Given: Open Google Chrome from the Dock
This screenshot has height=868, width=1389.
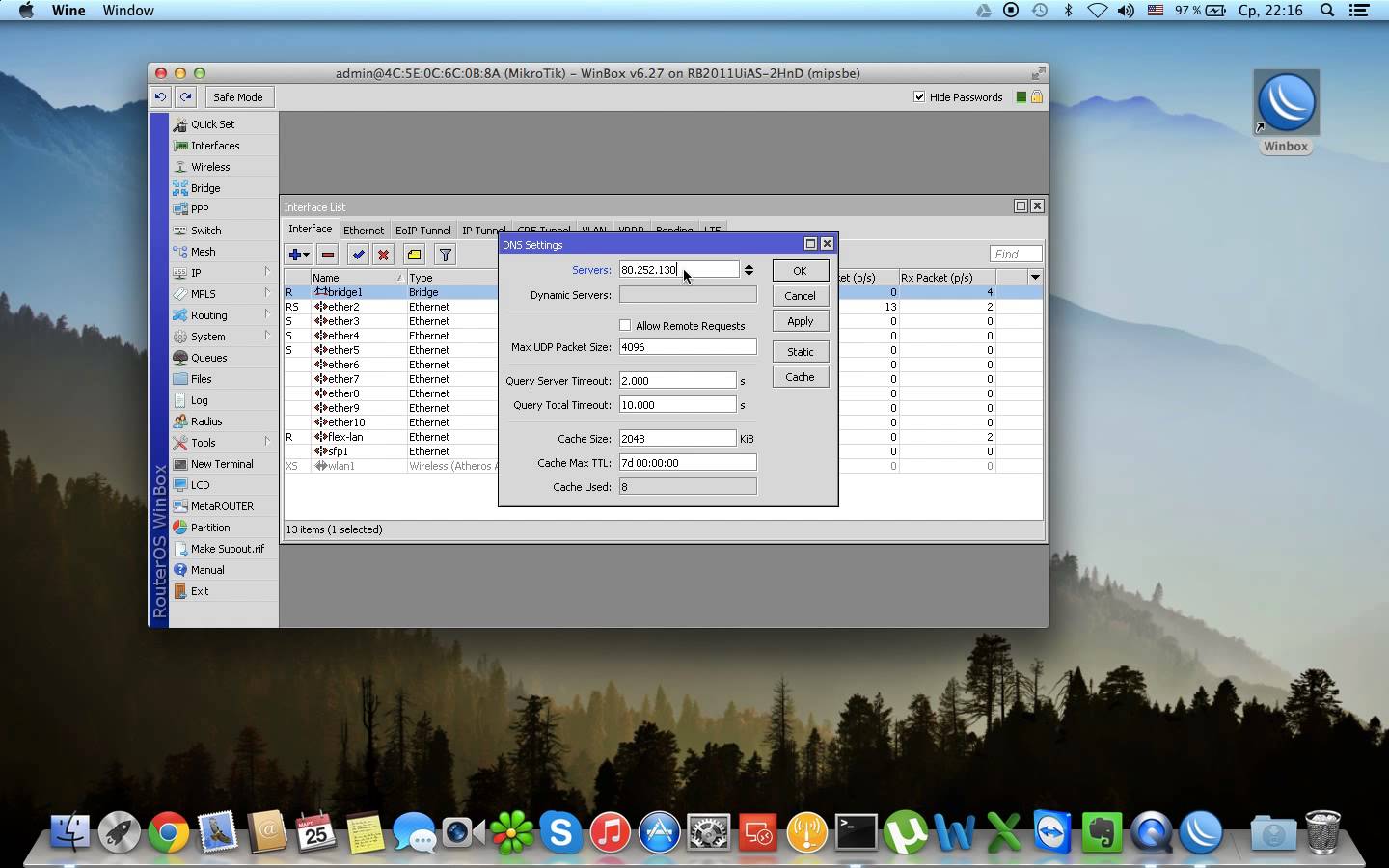Looking at the screenshot, I should tap(168, 832).
